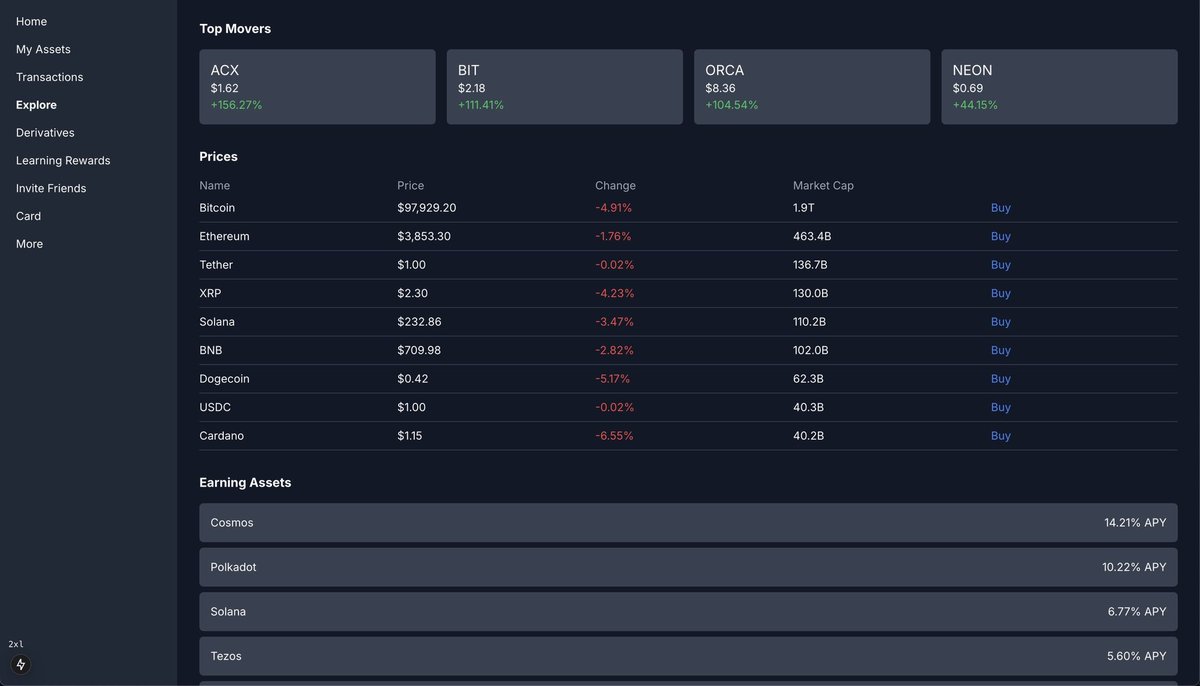Viewport: 1200px width, 686px height.
Task: Click the $3,853.30 Ethereum price
Action: [424, 237]
